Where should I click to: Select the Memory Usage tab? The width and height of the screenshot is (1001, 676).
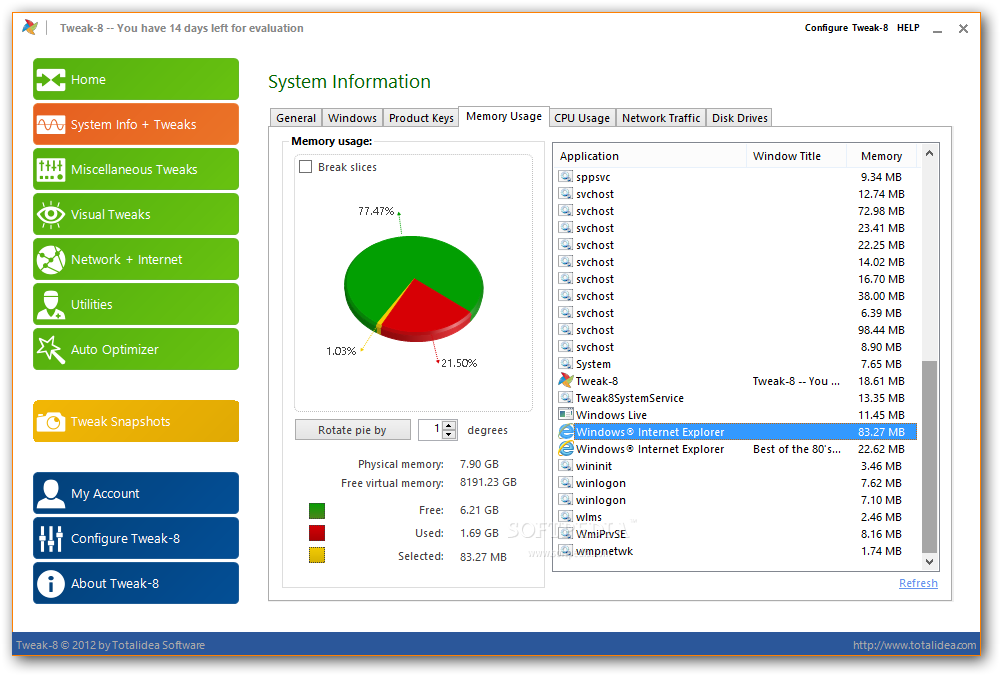pos(504,116)
